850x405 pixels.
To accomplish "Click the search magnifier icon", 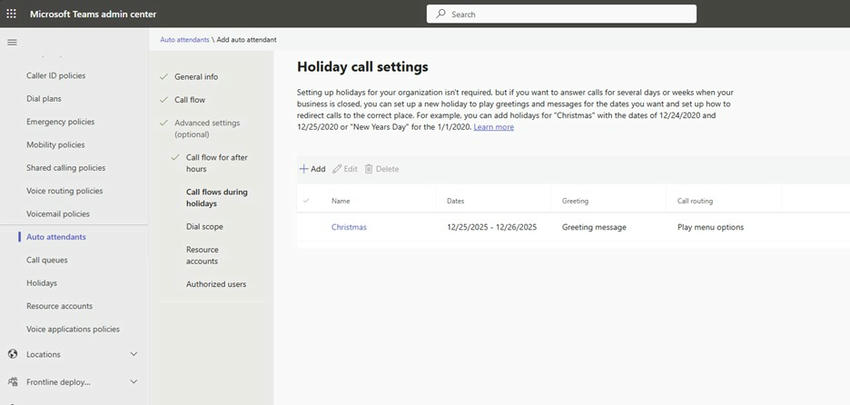I will coord(441,14).
